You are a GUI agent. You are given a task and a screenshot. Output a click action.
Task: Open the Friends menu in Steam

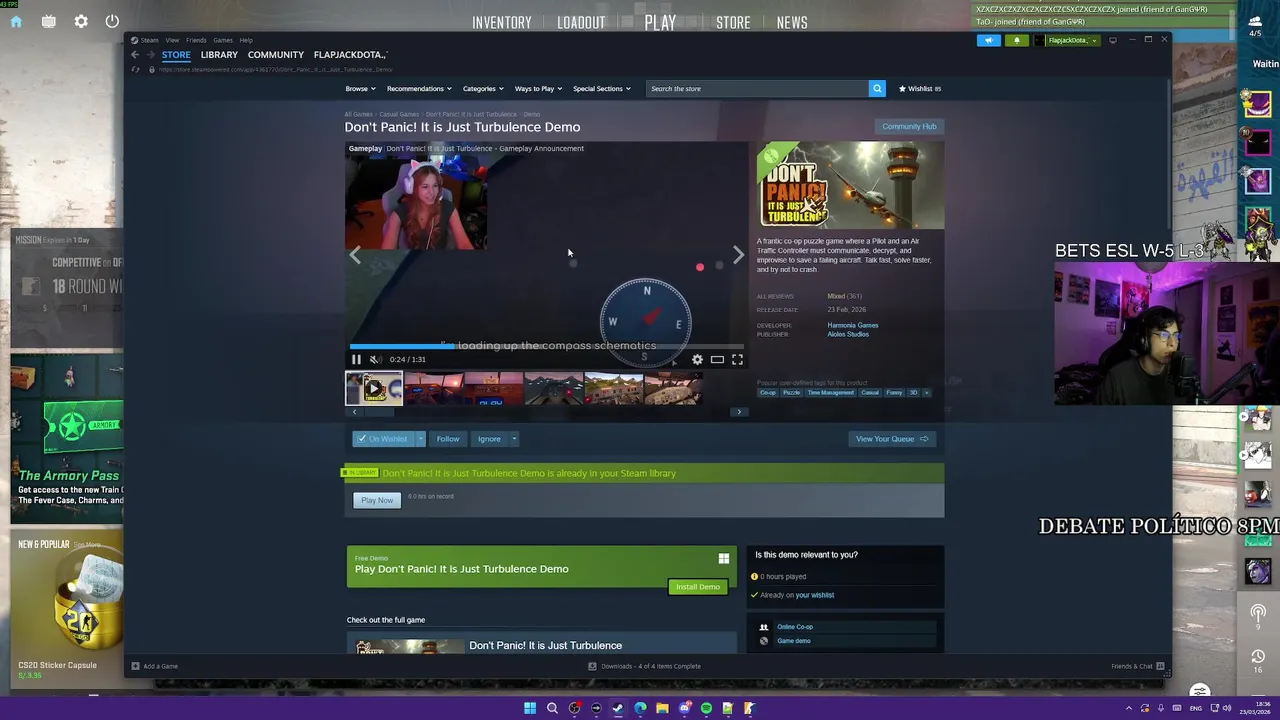196,40
